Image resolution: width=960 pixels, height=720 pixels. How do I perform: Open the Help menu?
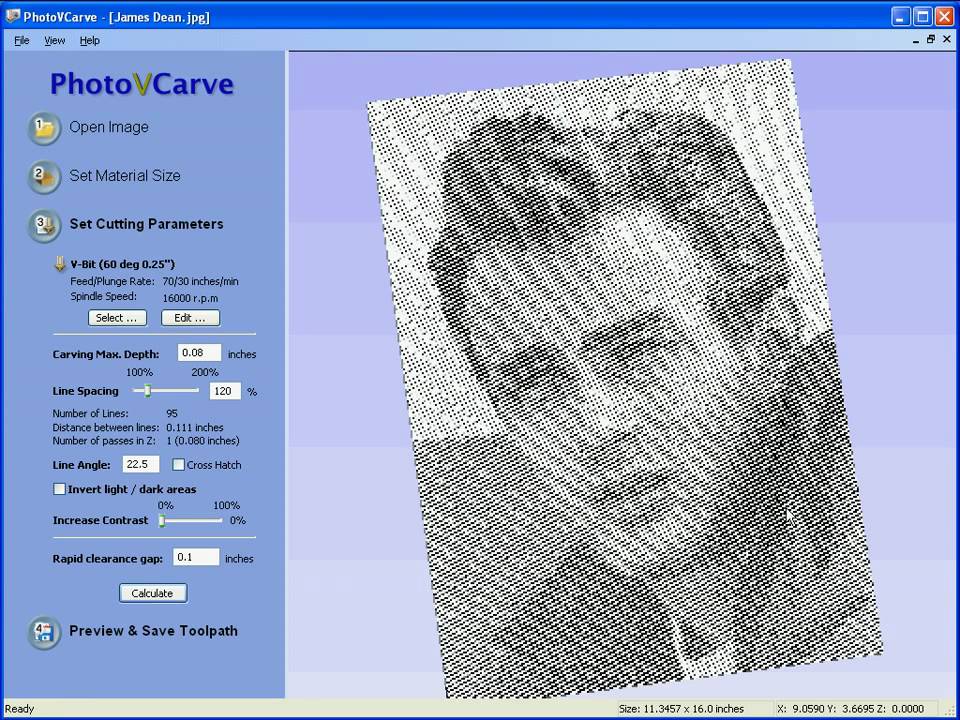pyautogui.click(x=89, y=40)
